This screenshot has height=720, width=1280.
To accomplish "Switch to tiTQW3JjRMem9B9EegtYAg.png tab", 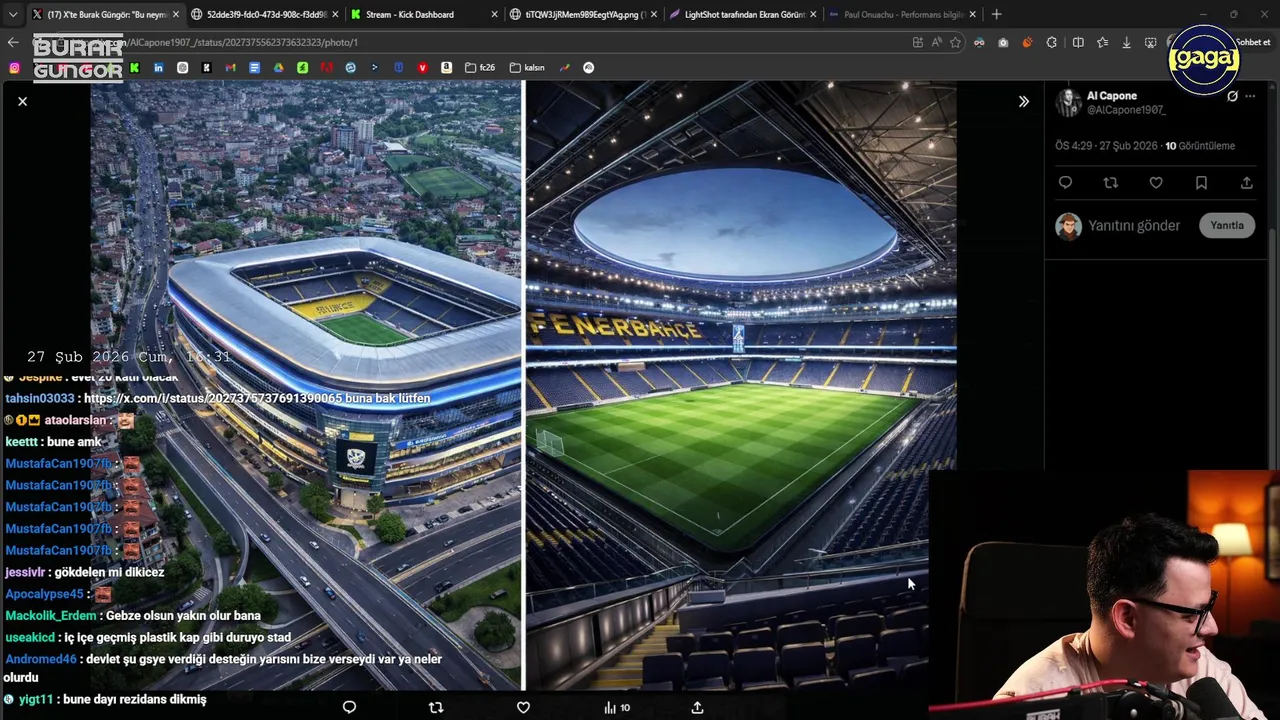I will click(x=584, y=14).
